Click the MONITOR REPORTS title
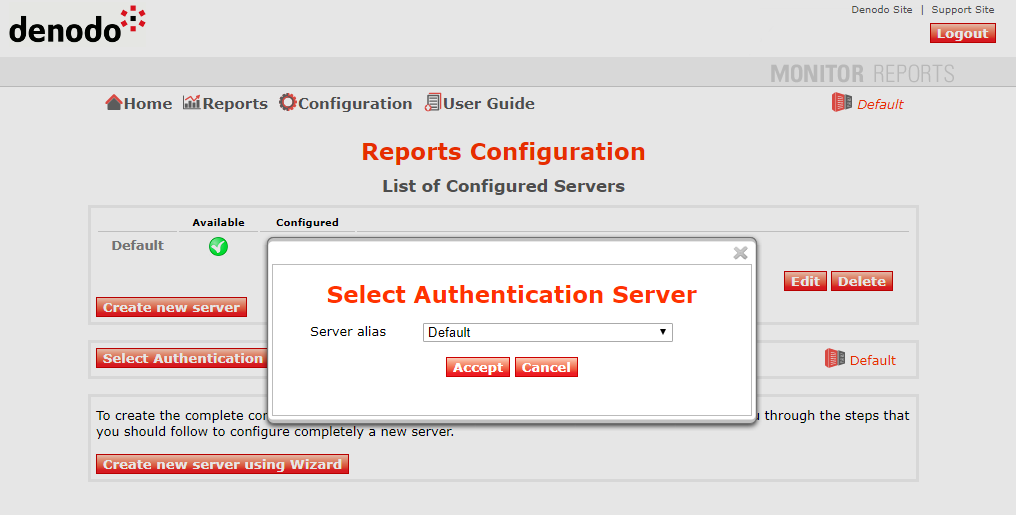 point(862,73)
